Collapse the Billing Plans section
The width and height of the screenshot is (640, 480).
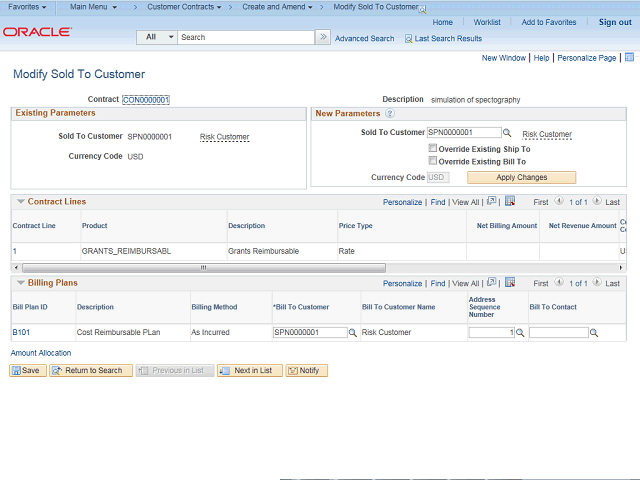pyautogui.click(x=20, y=282)
